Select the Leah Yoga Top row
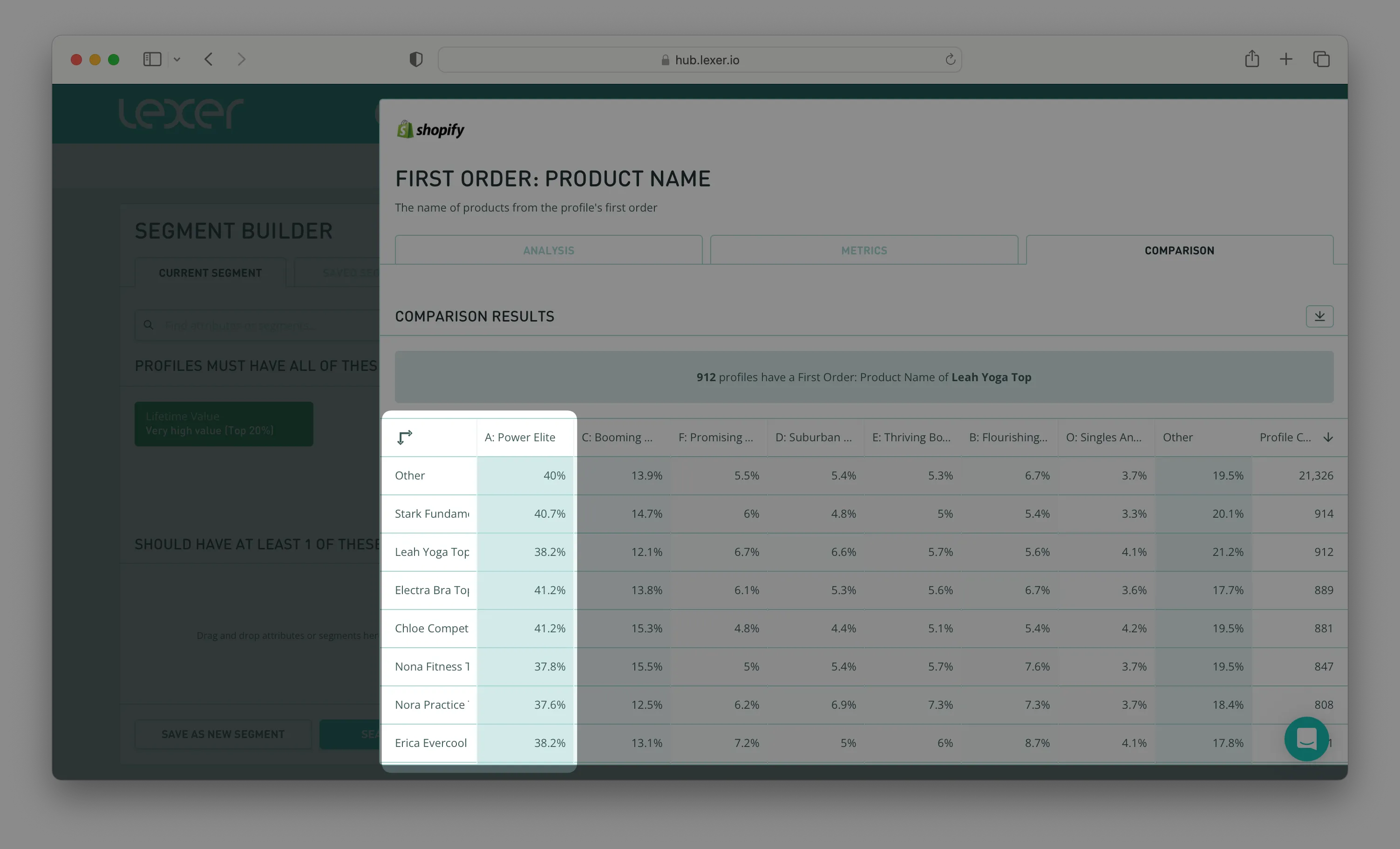The height and width of the screenshot is (849, 1400). point(432,552)
